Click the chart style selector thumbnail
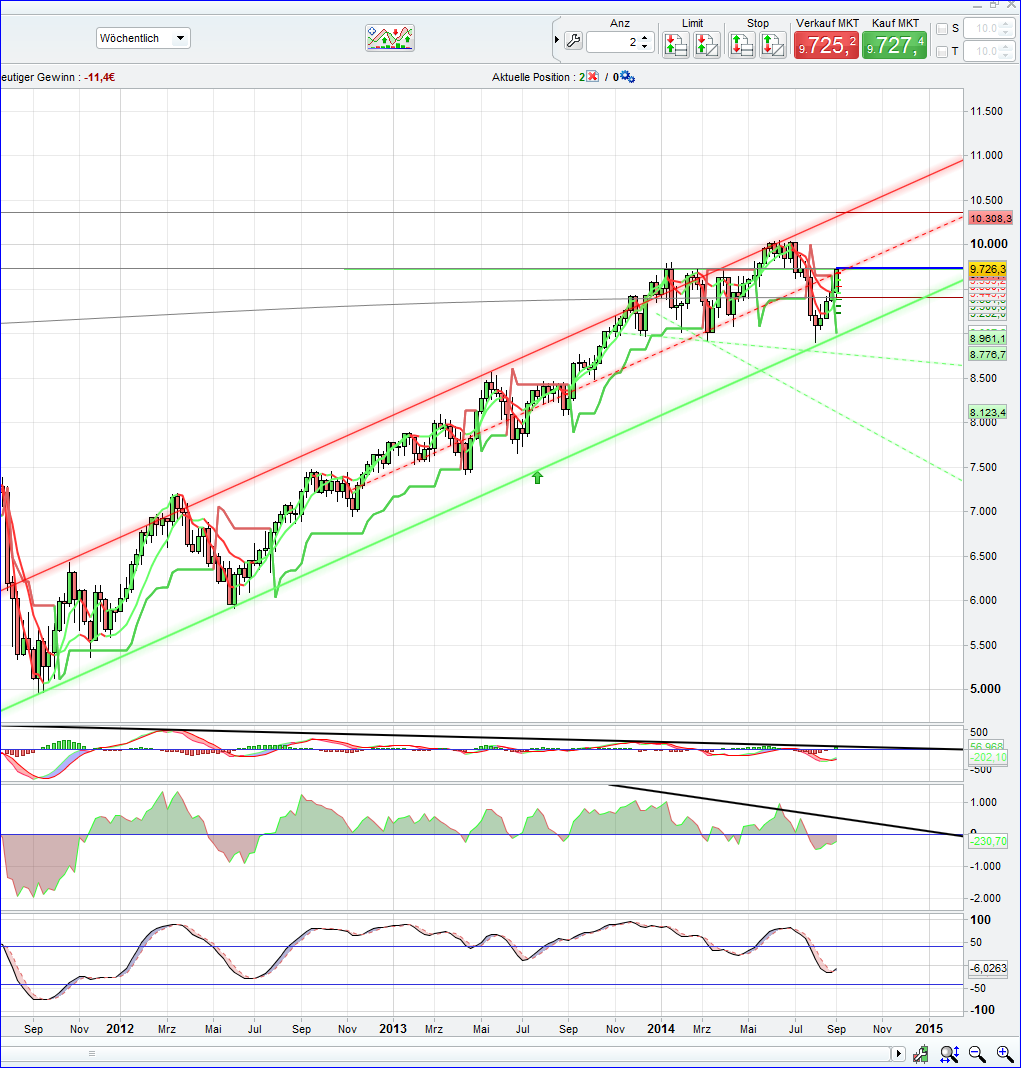Screen dimensions: 1021x1068 tap(390, 36)
